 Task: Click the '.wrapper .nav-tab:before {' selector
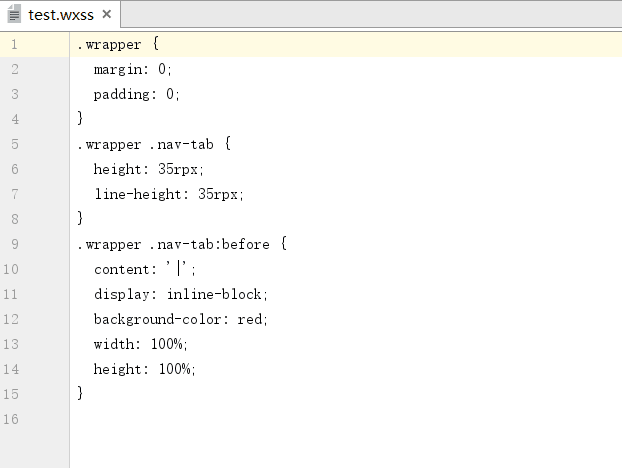pyautogui.click(x=182, y=244)
